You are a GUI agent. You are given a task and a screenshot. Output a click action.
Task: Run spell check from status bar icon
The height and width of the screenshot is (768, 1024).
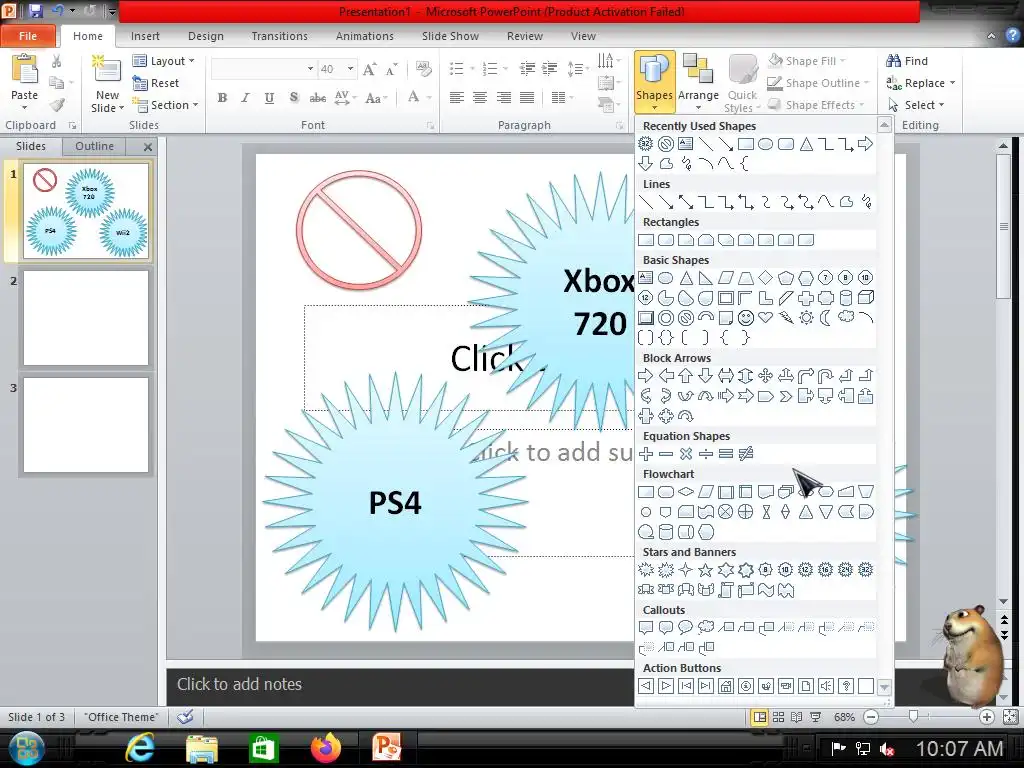185,716
